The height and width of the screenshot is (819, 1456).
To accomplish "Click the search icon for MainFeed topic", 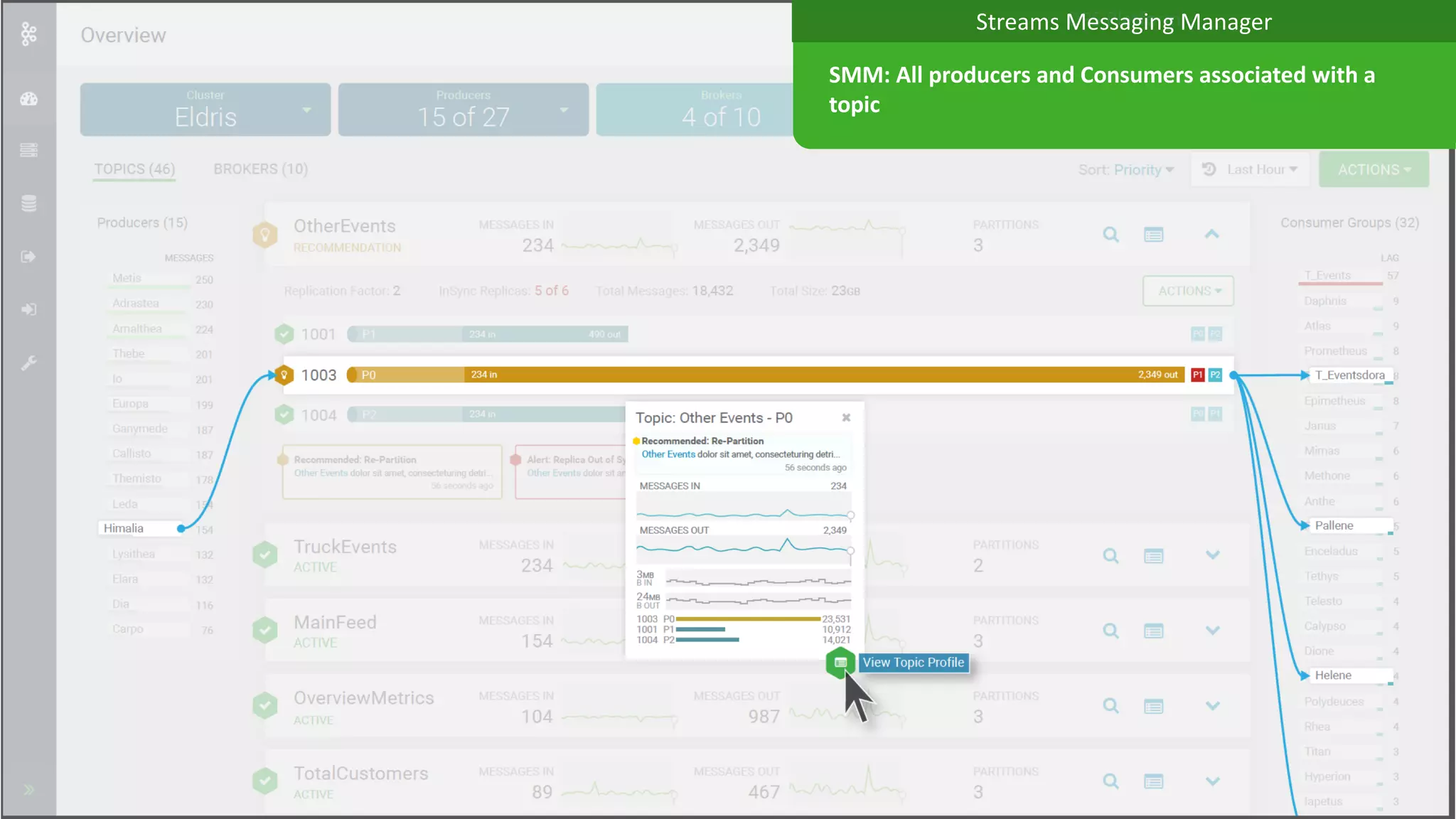I will (x=1110, y=631).
